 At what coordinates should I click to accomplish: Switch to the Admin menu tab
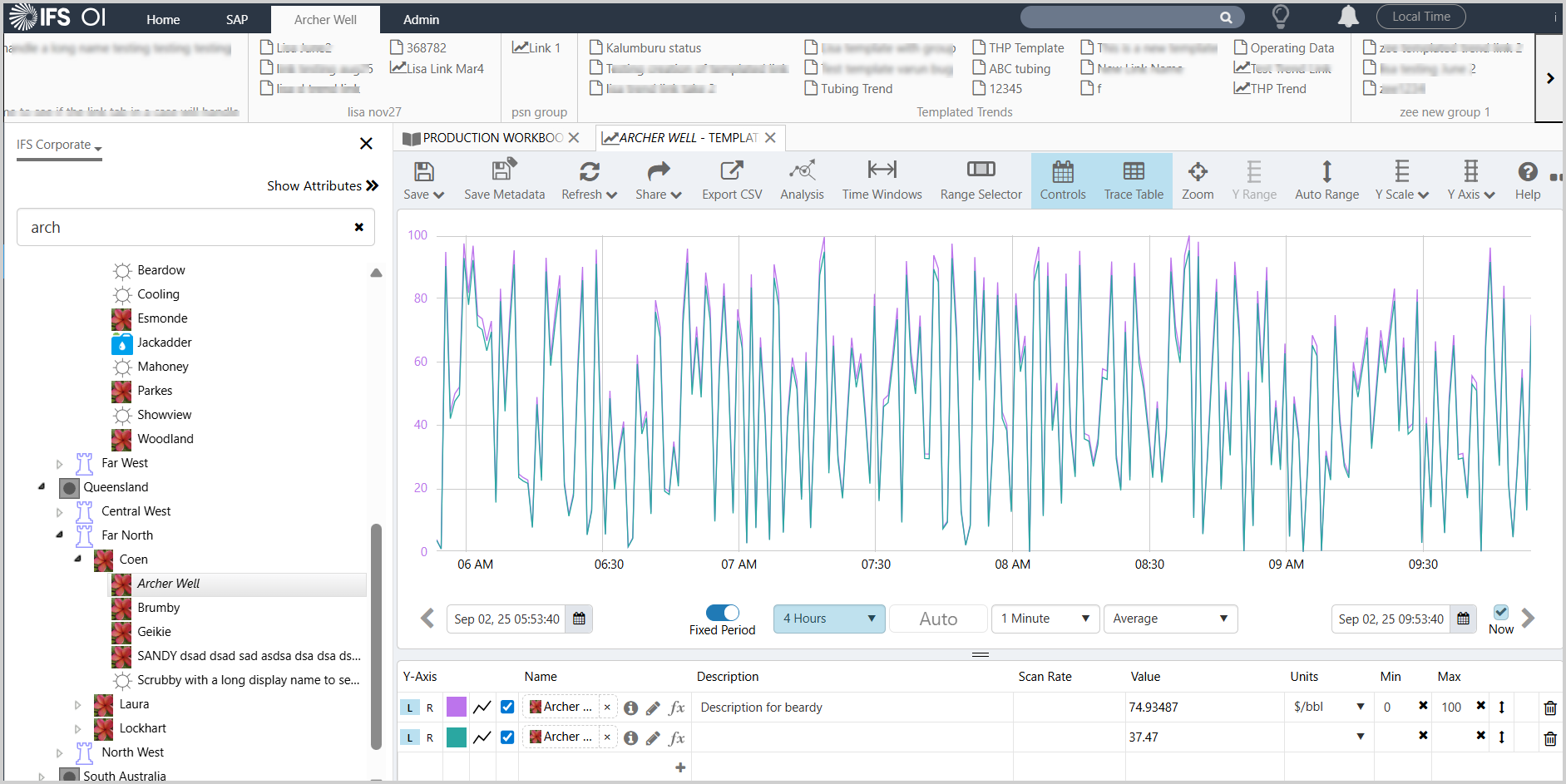(421, 20)
